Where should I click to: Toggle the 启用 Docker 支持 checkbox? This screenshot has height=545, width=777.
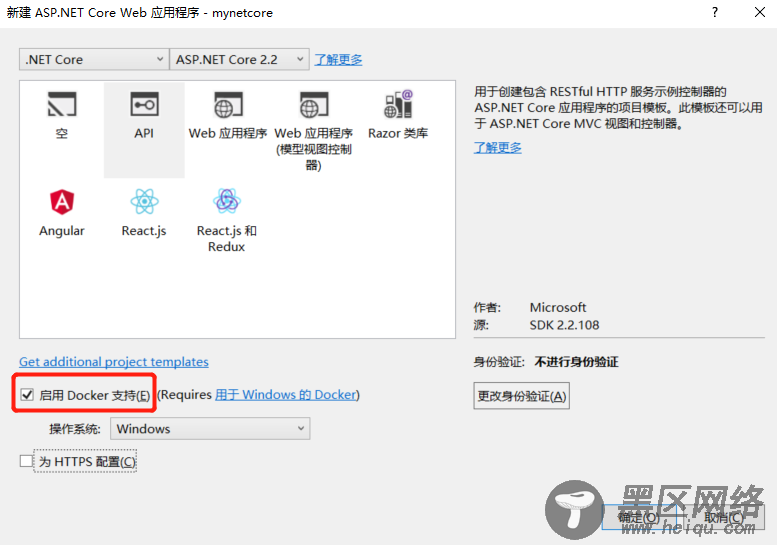click(27, 395)
